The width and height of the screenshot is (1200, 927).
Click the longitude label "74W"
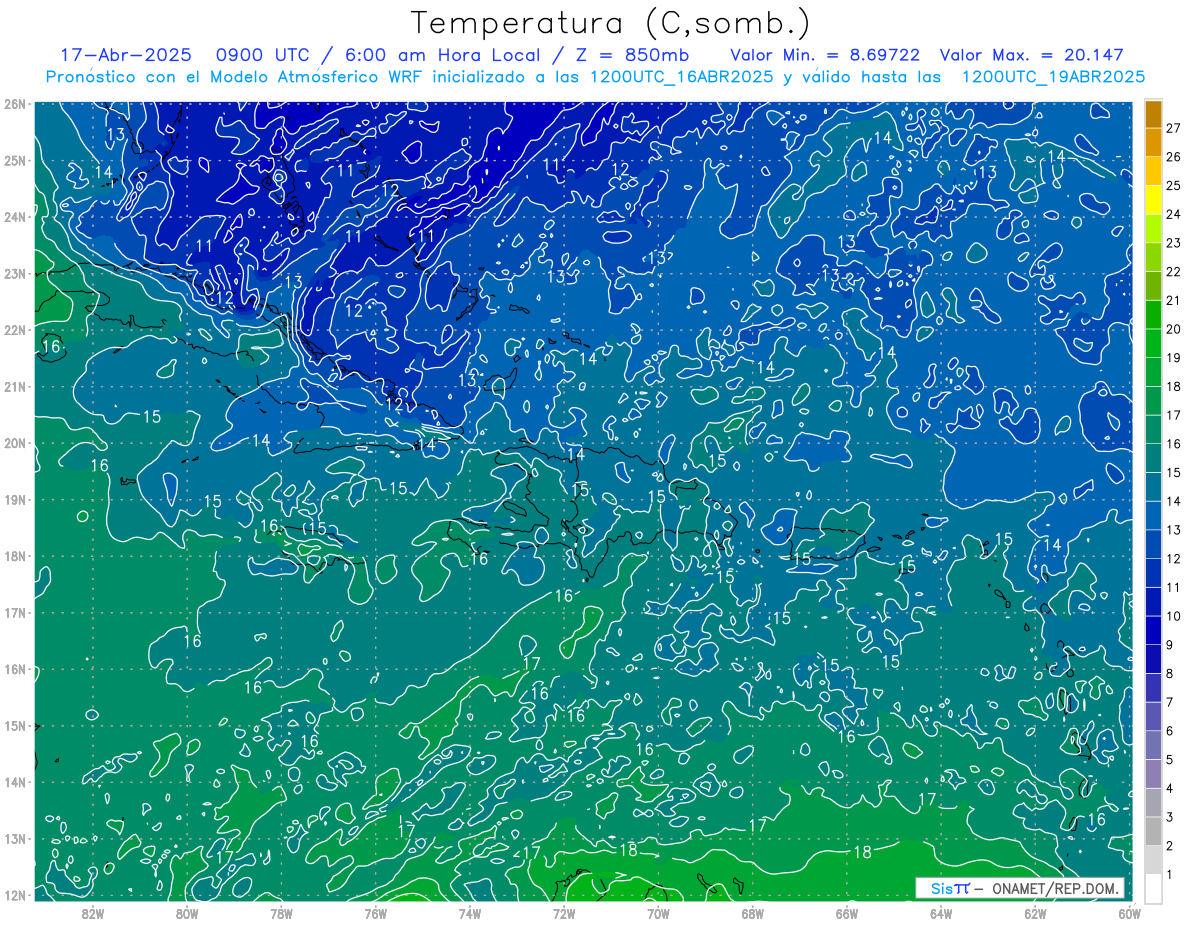470,912
